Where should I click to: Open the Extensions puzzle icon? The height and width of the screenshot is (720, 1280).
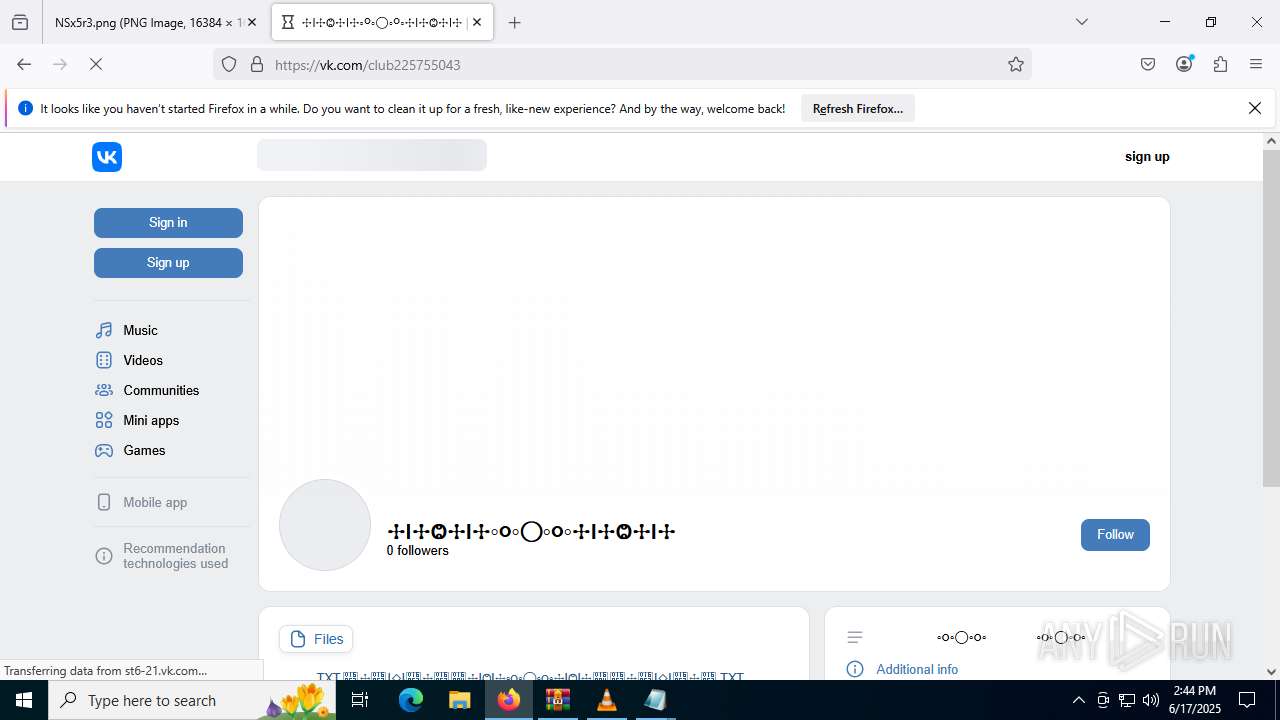coord(1220,64)
